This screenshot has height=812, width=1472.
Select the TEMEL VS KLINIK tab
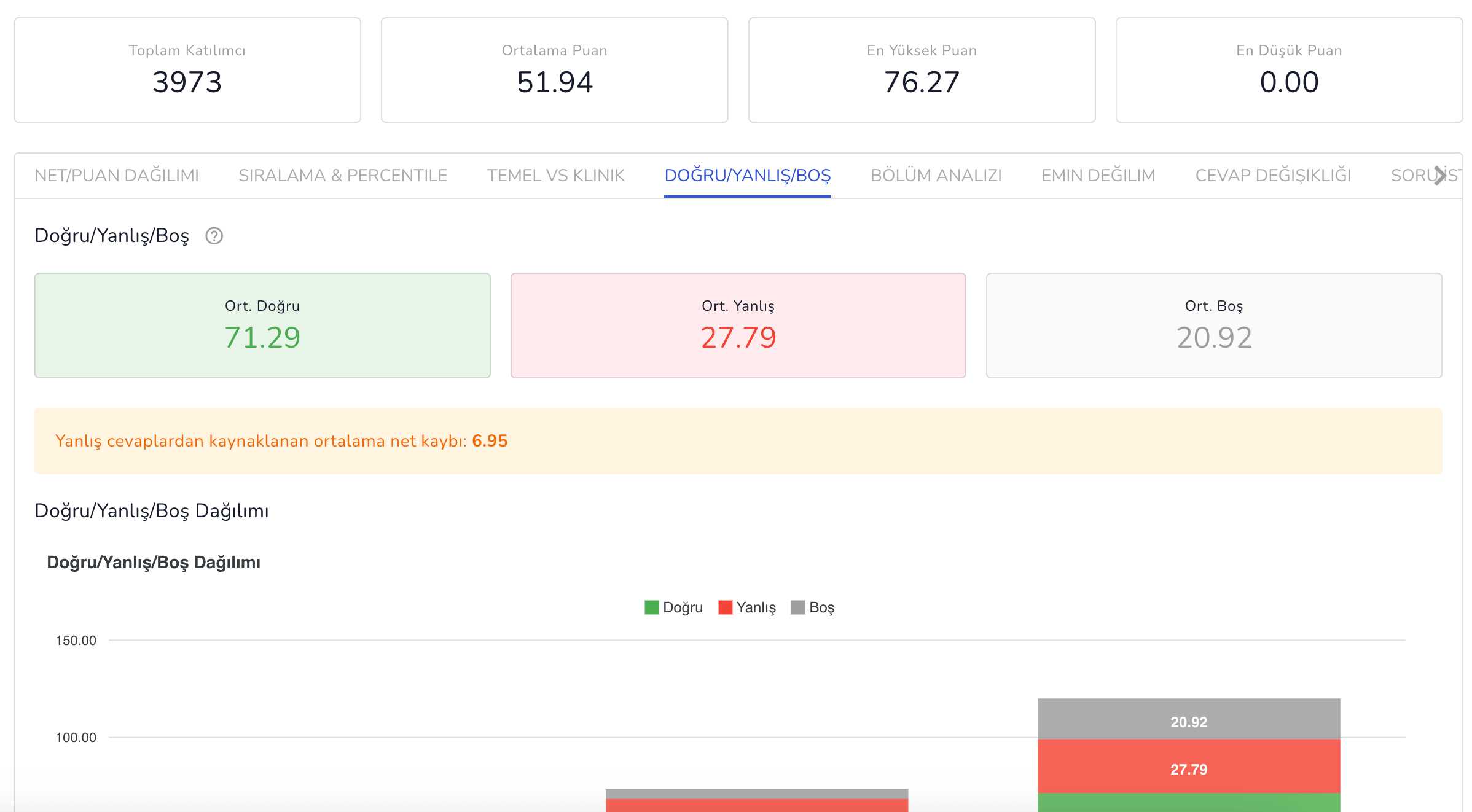tap(555, 176)
